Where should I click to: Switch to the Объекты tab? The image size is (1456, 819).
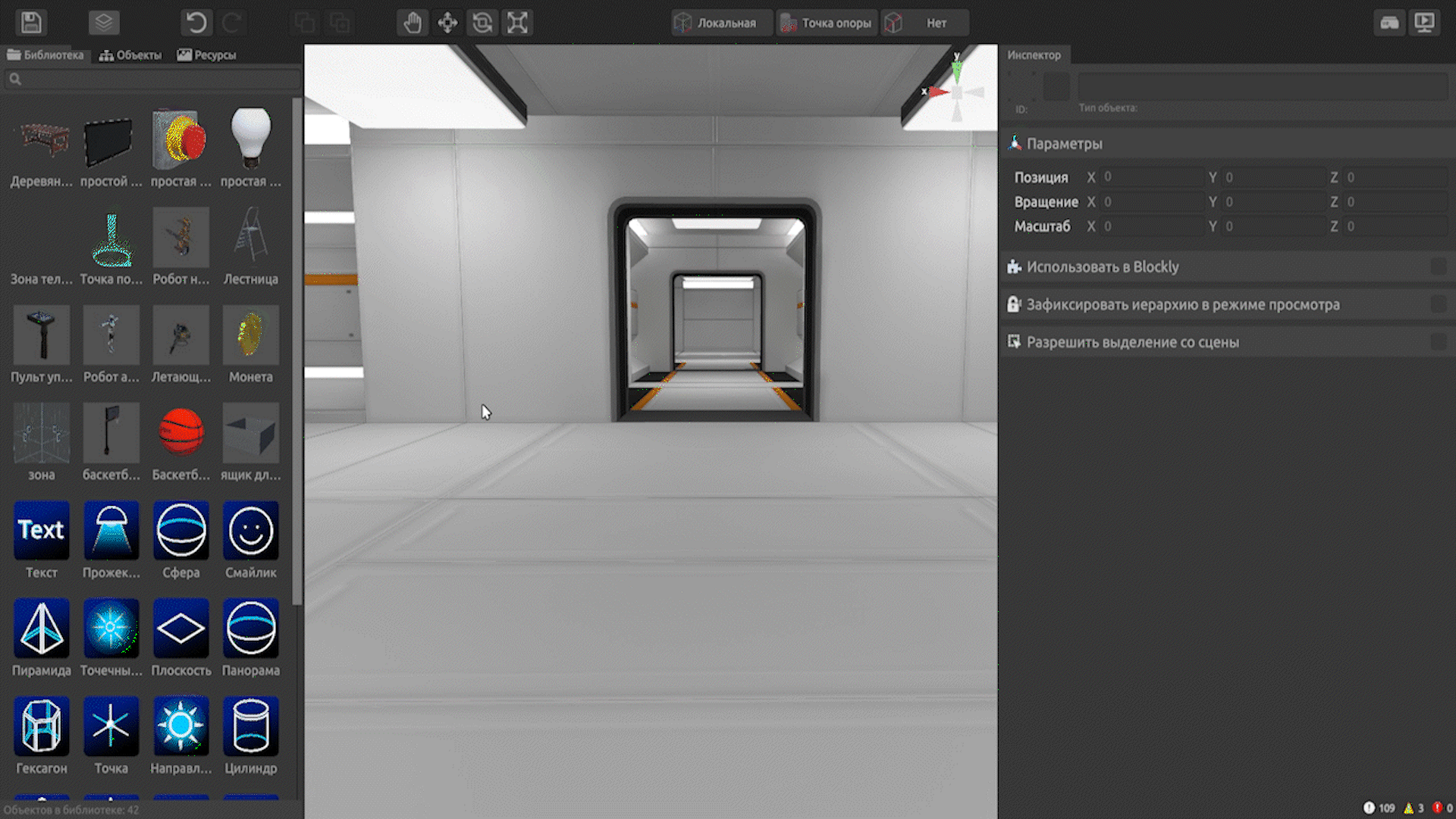pyautogui.click(x=130, y=55)
